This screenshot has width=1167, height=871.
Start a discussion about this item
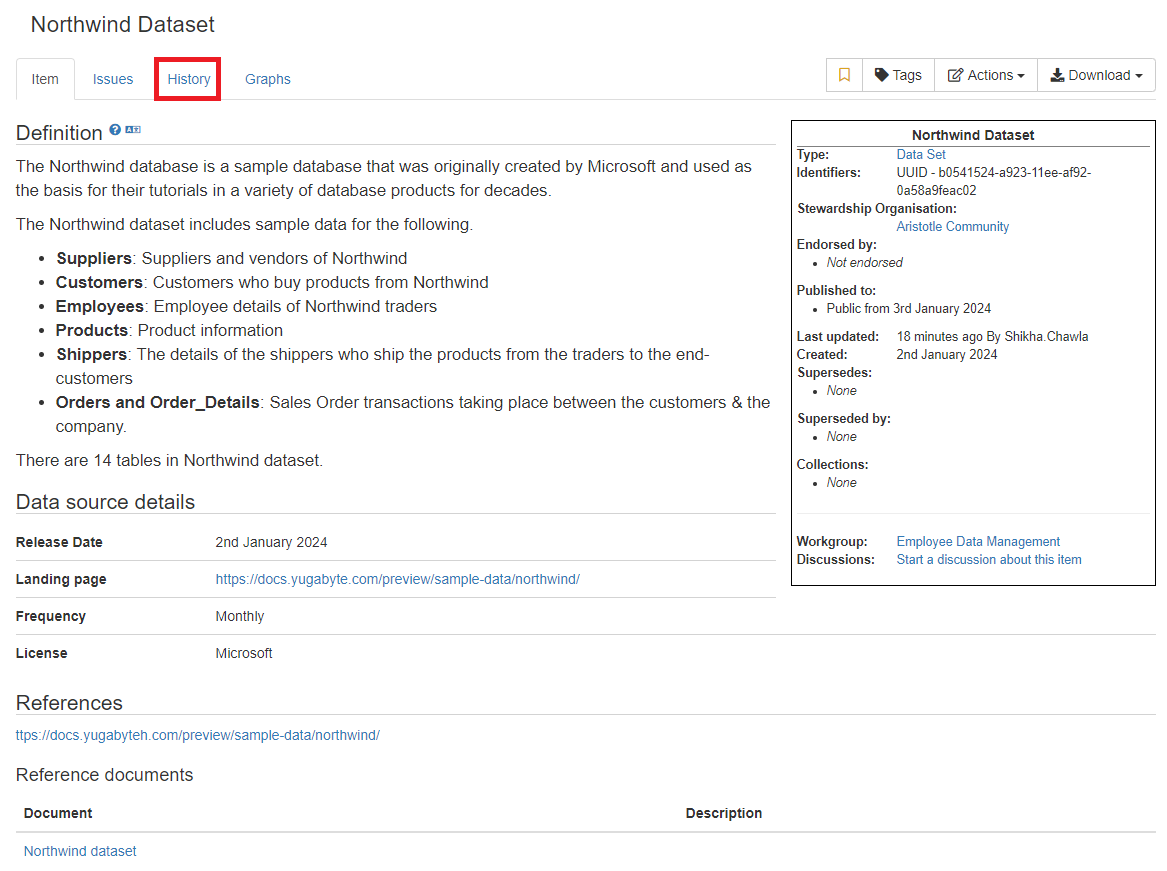(x=989, y=559)
